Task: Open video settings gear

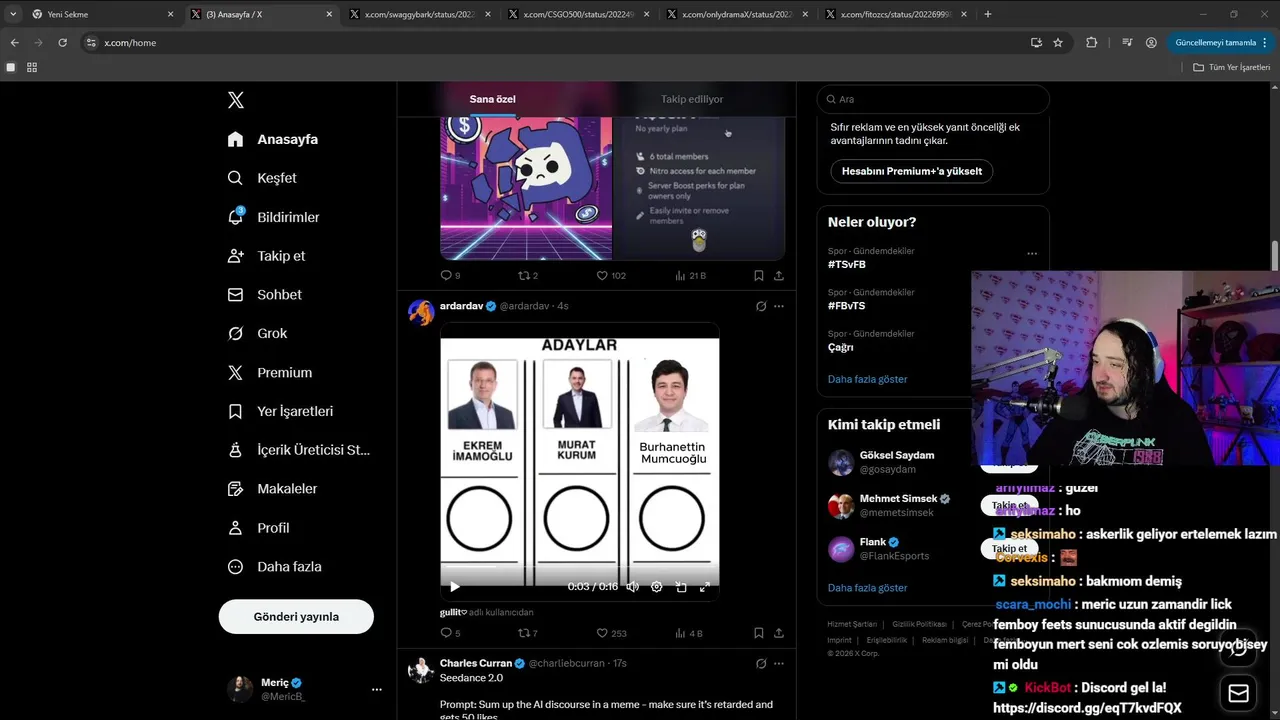Action: 657,587
